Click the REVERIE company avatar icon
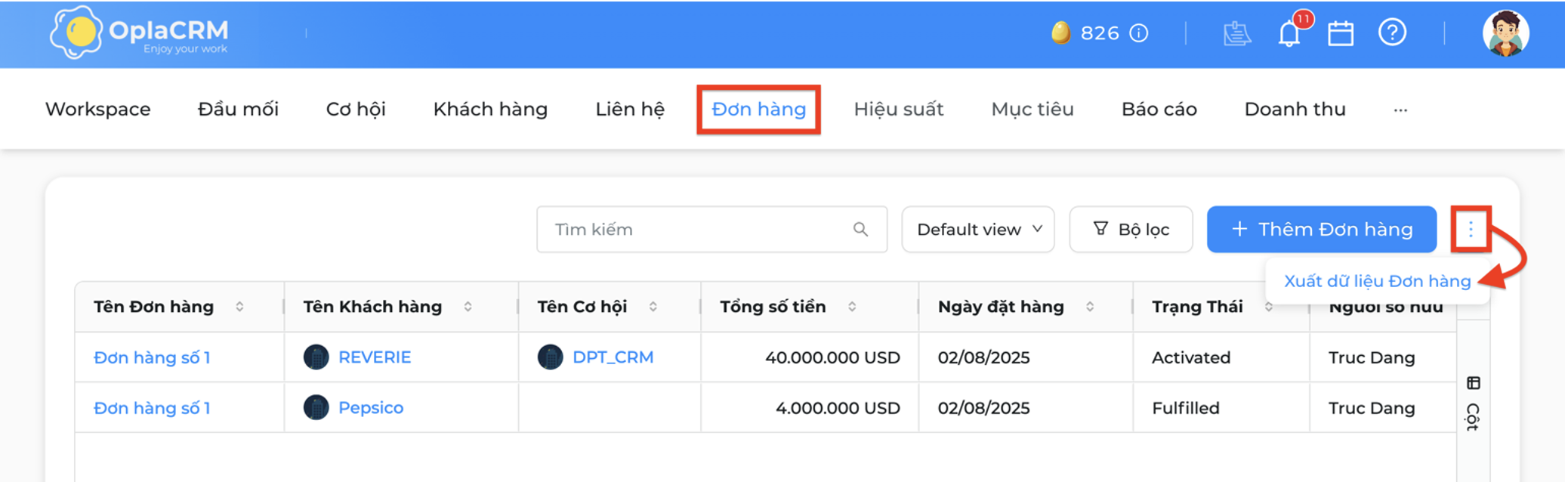Image resolution: width=1568 pixels, height=482 pixels. click(x=316, y=357)
